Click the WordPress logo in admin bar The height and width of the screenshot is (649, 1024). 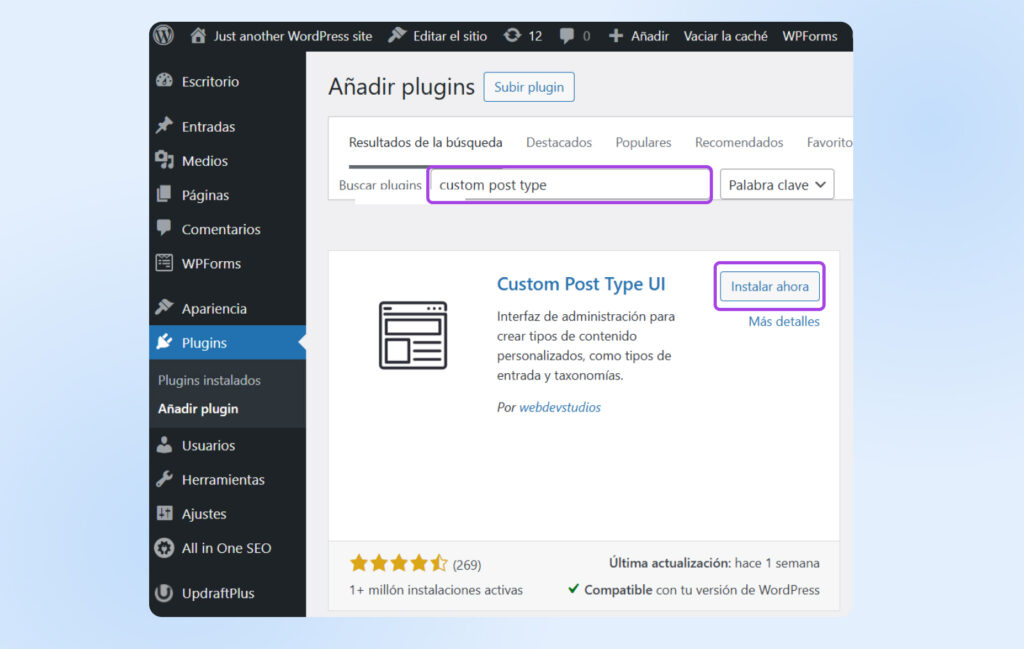(164, 36)
